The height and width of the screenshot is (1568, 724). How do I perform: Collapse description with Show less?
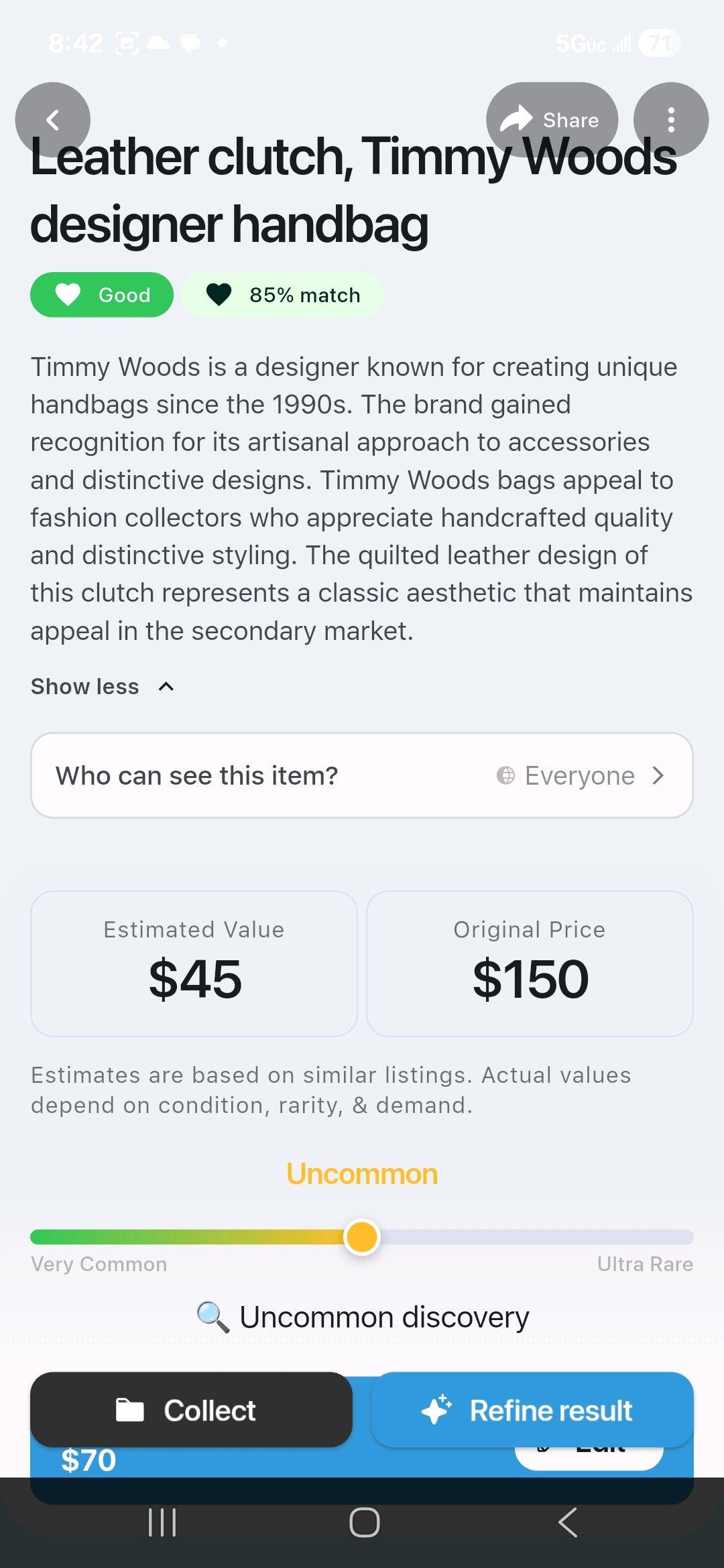(85, 686)
